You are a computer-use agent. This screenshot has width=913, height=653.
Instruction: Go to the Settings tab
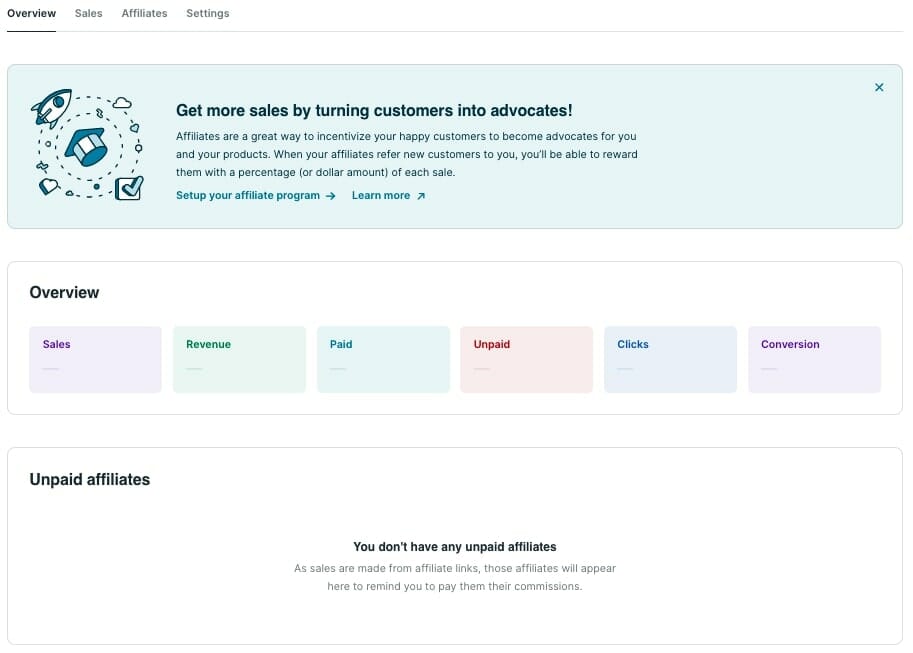pyautogui.click(x=208, y=13)
